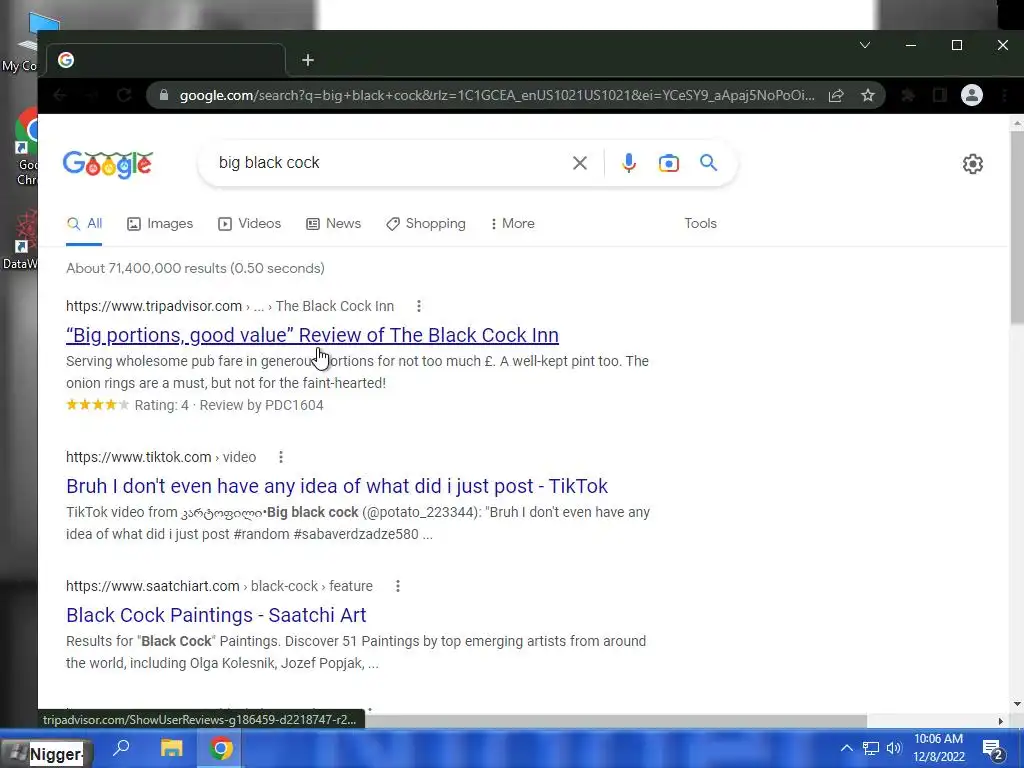
Task: Open network status tray icon
Action: [x=871, y=748]
